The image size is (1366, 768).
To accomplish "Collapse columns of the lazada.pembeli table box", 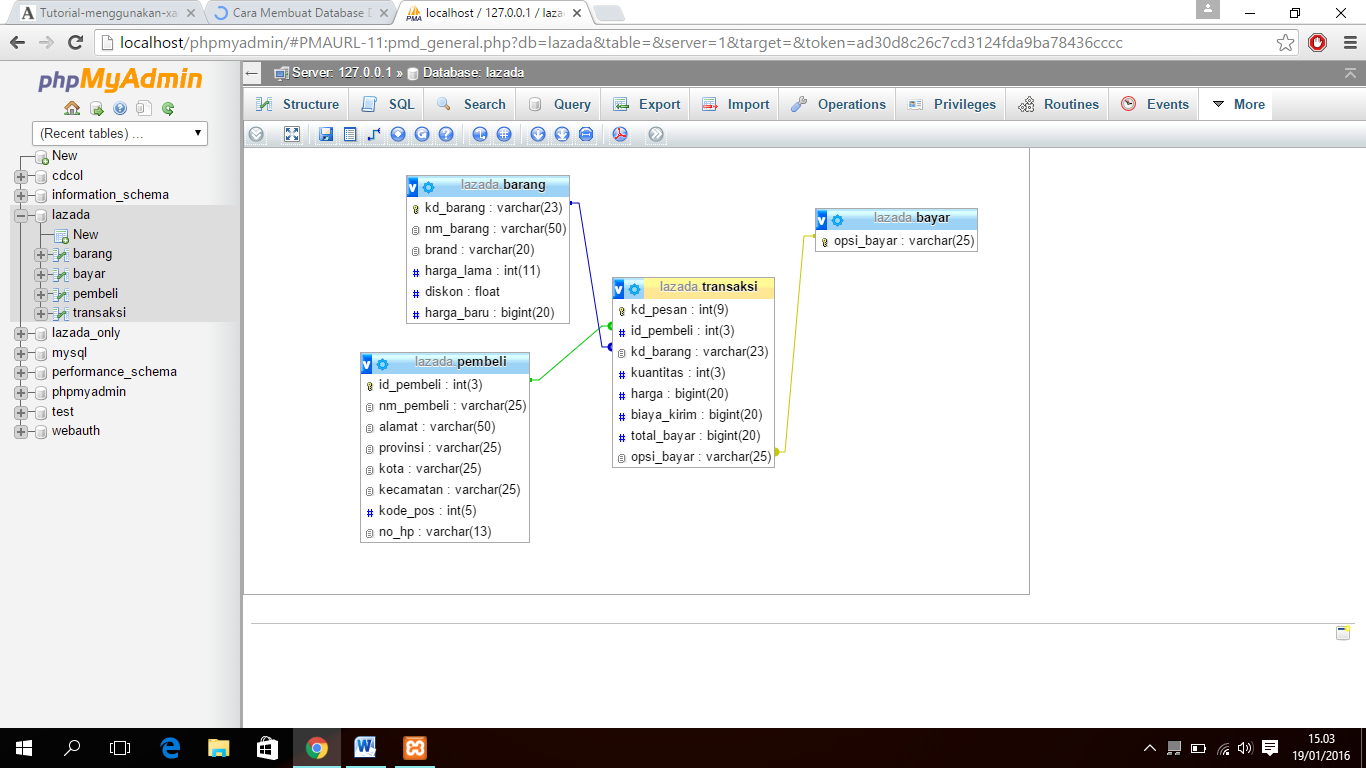I will [367, 364].
